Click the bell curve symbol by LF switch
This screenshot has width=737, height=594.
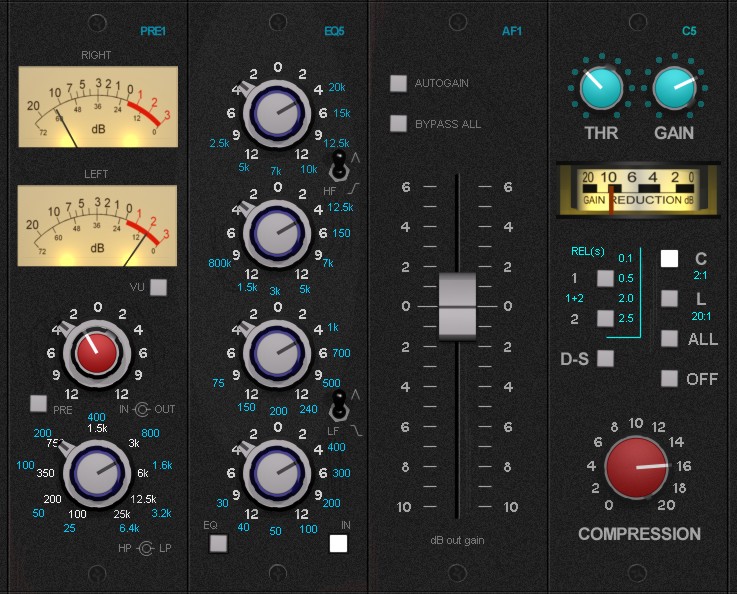tap(355, 395)
